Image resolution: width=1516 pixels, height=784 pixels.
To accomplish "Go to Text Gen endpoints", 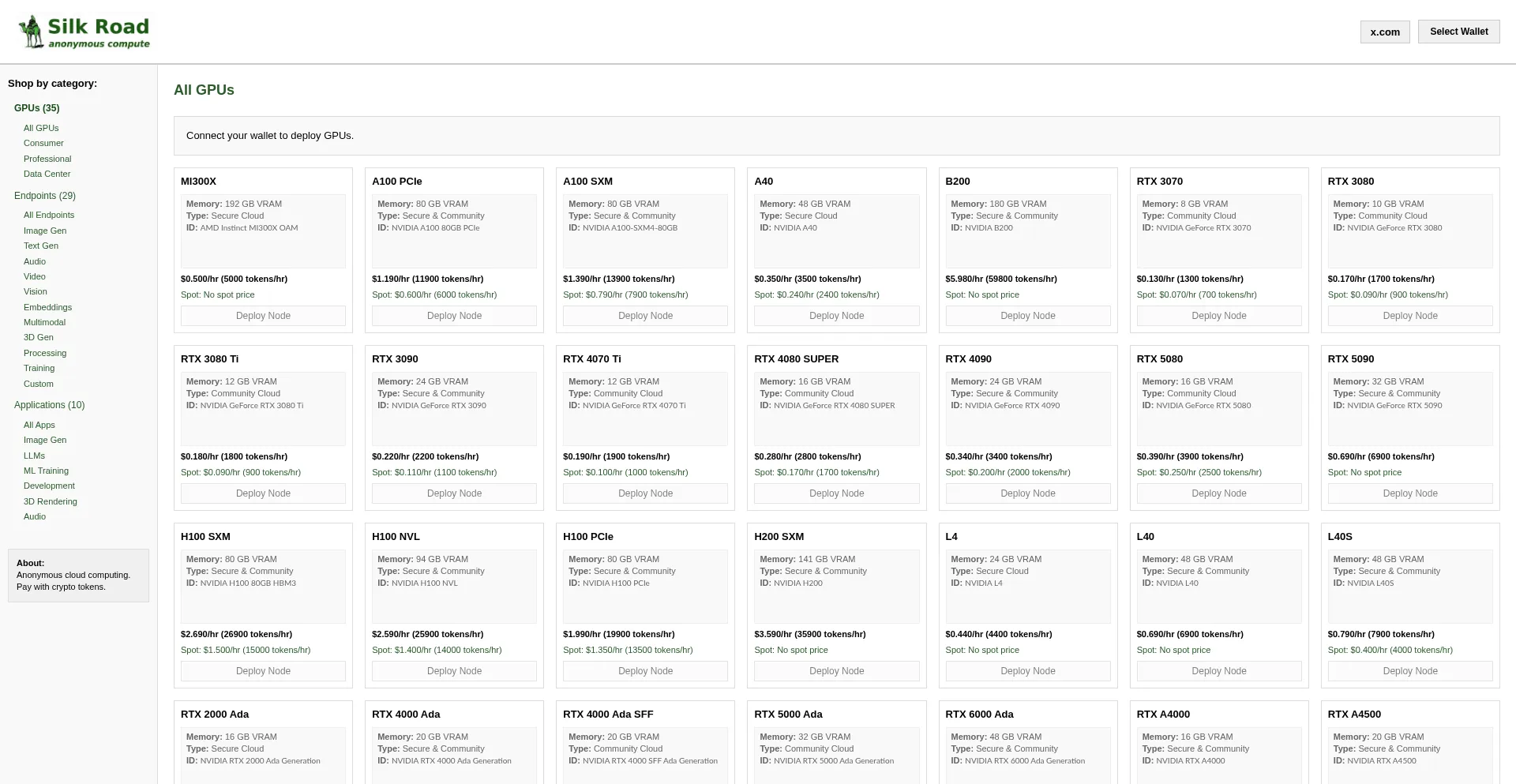I will [x=41, y=246].
